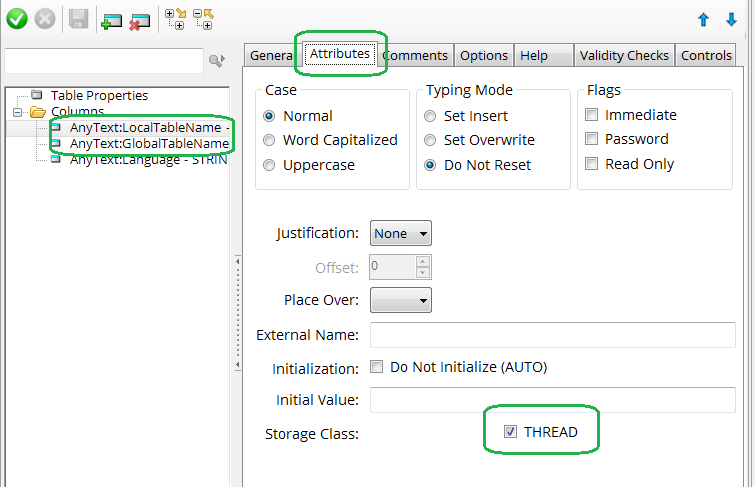Click the blue move down arrow
The image size is (755, 487).
click(731, 19)
